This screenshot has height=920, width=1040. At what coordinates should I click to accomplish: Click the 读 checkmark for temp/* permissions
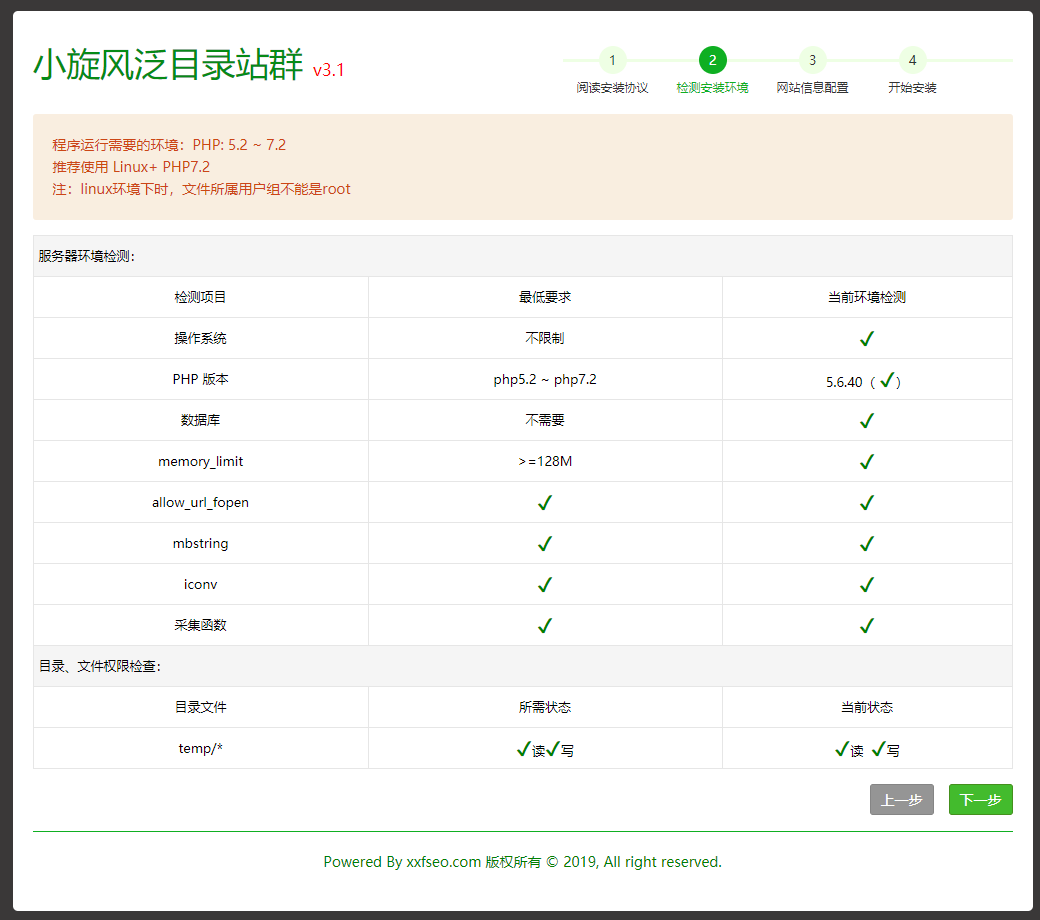[x=840, y=747]
